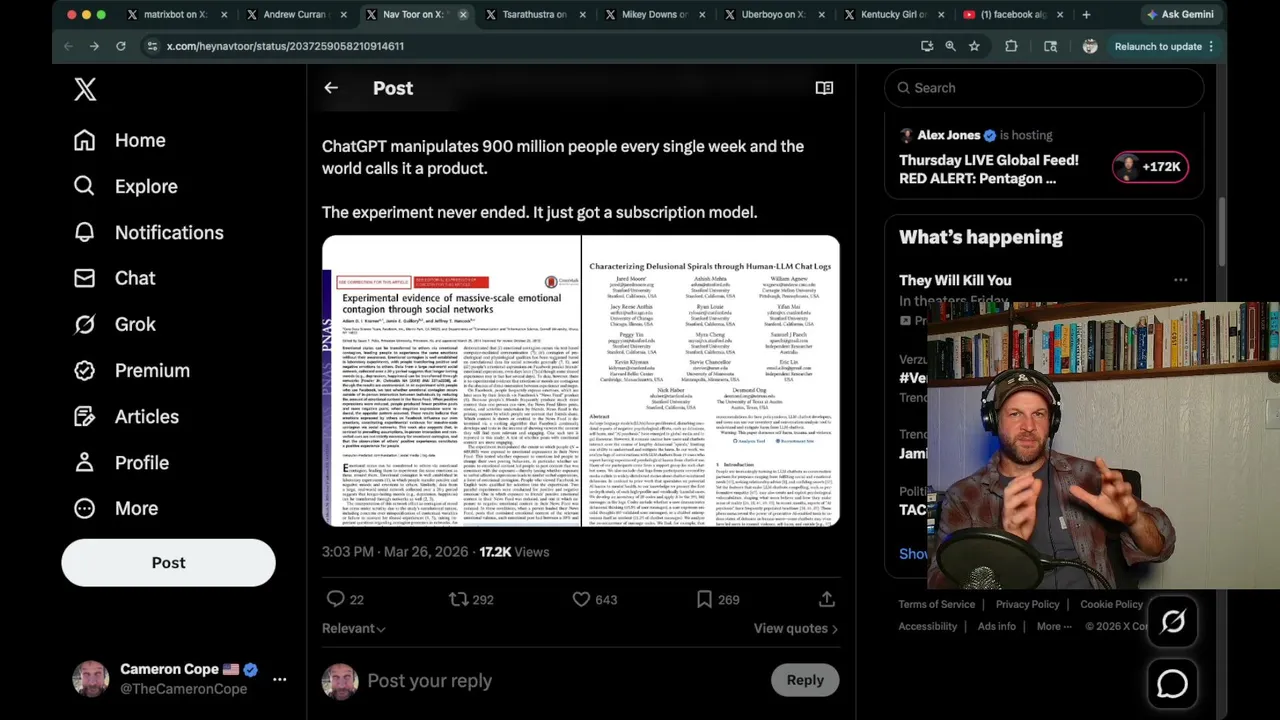Switch to the Kentucky Girl tab
The height and width of the screenshot is (720, 1280).
click(x=893, y=15)
